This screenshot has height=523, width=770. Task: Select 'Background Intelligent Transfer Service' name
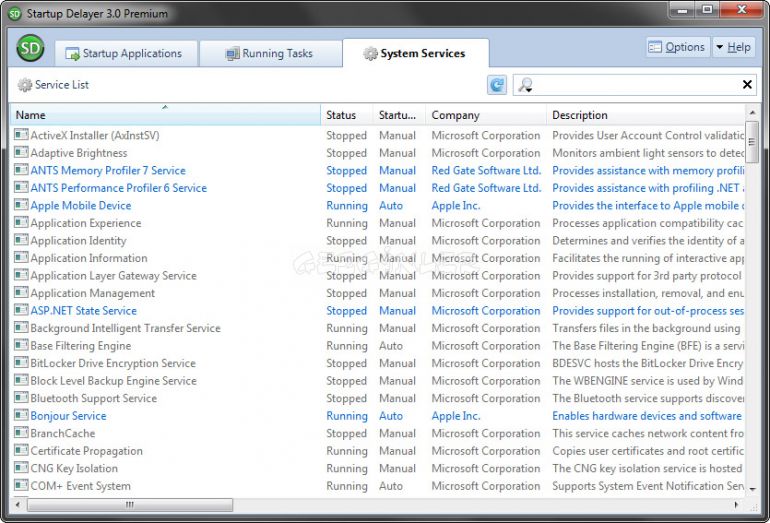pyautogui.click(x=125, y=329)
